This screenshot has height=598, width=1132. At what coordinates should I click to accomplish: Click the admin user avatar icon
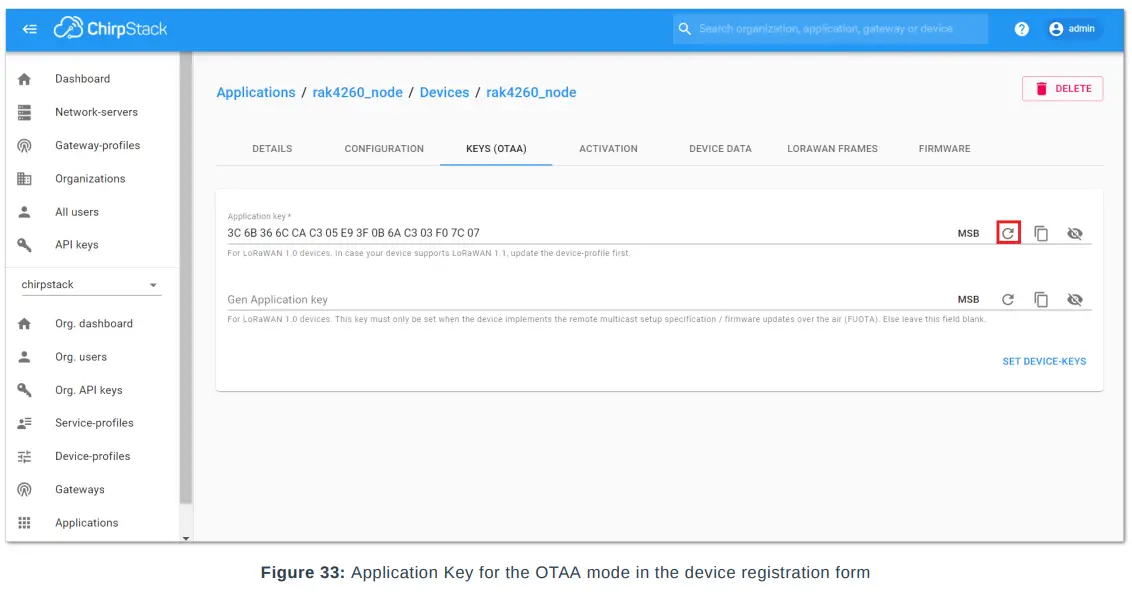click(1056, 29)
